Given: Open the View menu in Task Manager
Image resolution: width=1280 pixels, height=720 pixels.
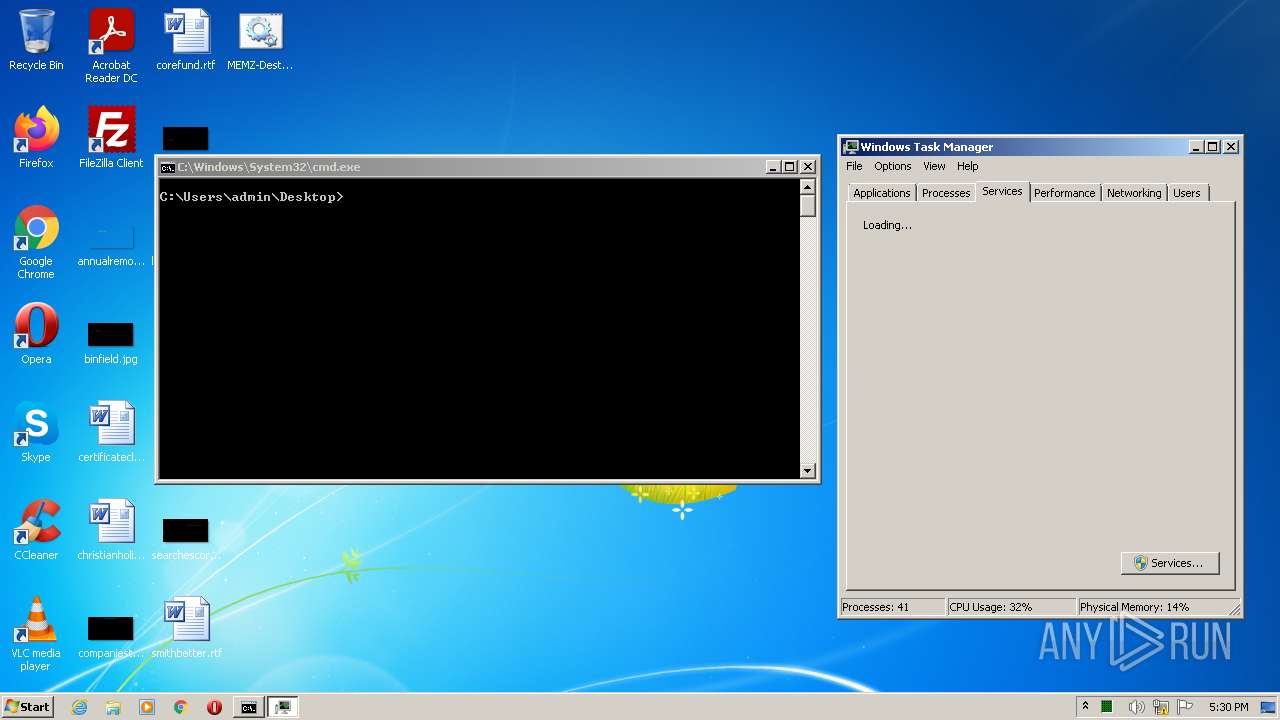Looking at the screenshot, I should (934, 166).
